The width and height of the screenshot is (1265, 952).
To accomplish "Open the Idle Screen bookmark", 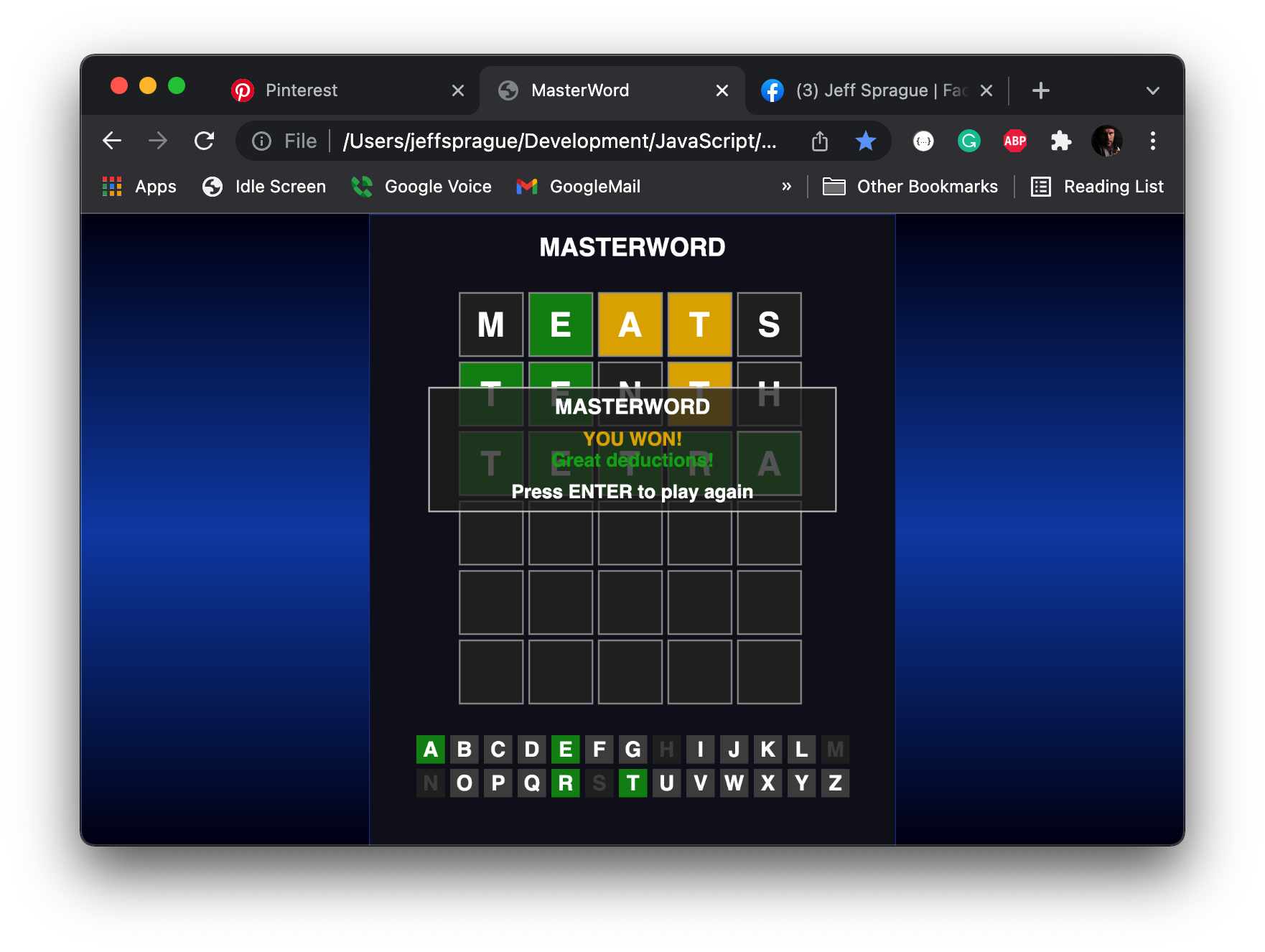I will point(264,187).
